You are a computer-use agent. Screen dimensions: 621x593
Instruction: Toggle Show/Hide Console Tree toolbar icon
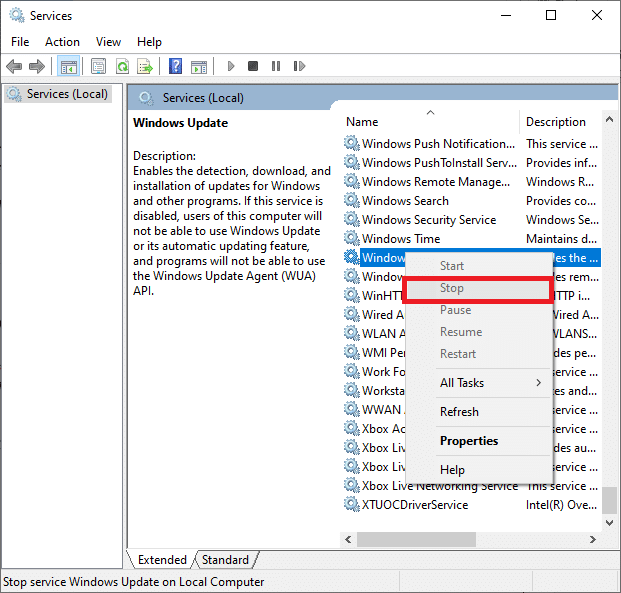point(69,66)
